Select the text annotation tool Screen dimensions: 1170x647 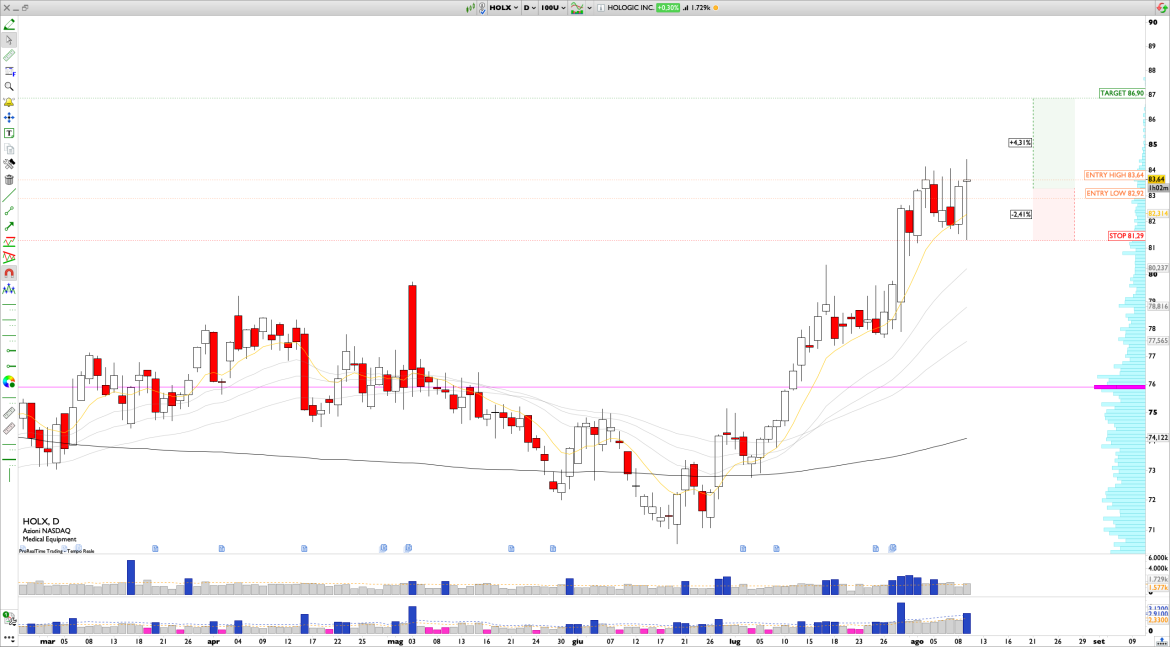pos(9,132)
